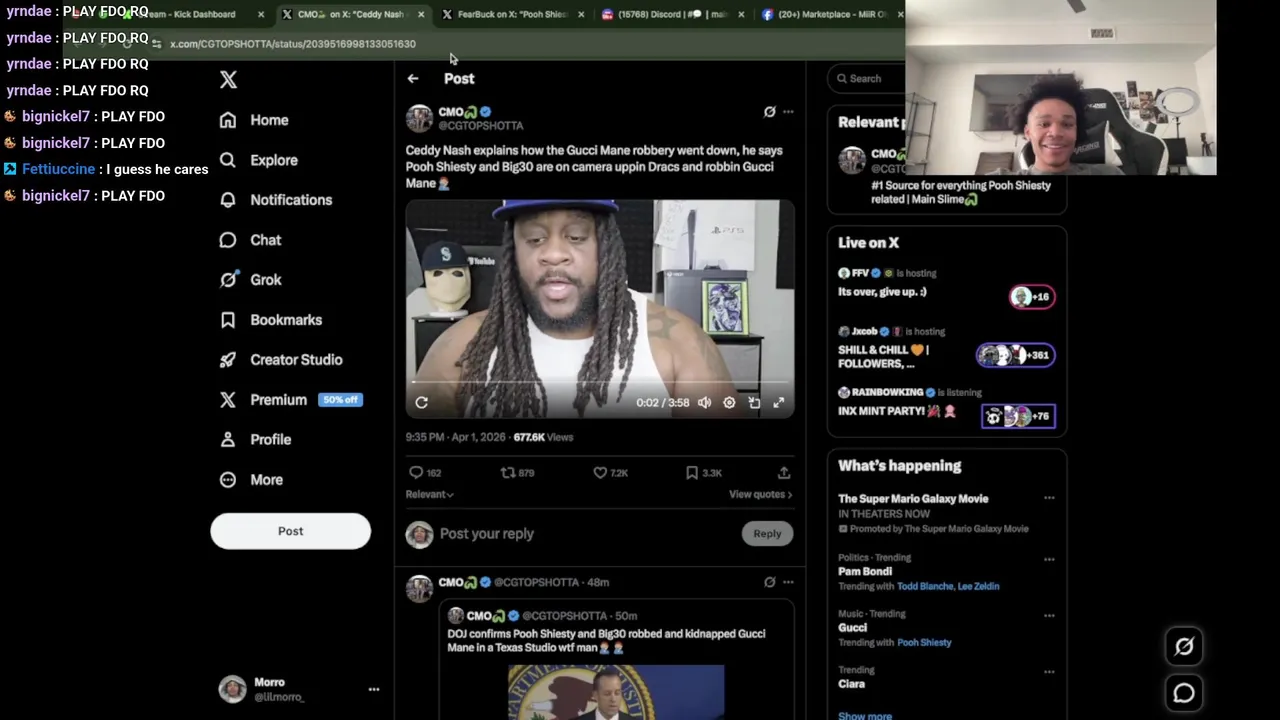This screenshot has height=720, width=1280.
Task: Click the Search box
Action: tap(866, 79)
